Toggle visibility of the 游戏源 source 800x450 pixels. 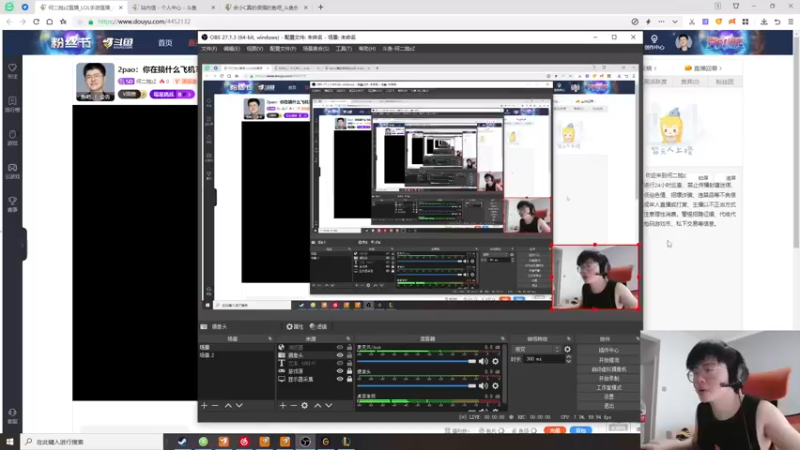339,371
